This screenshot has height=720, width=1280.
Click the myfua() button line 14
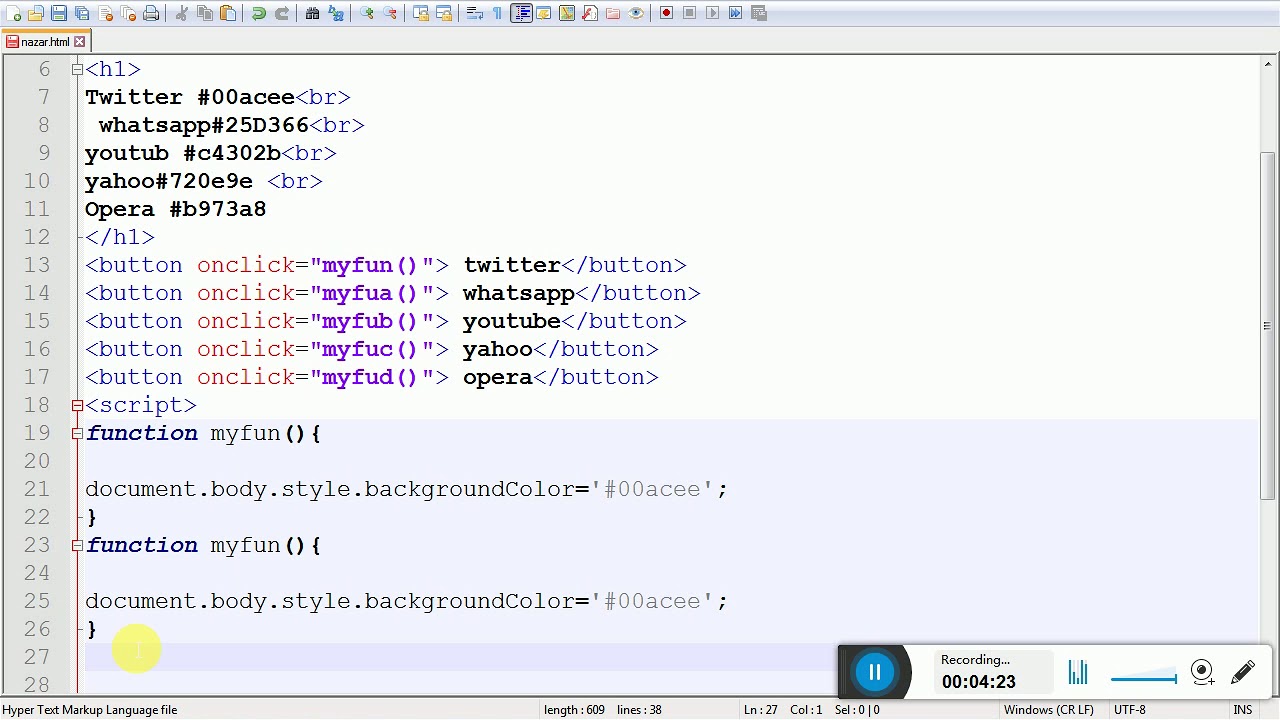(x=393, y=293)
